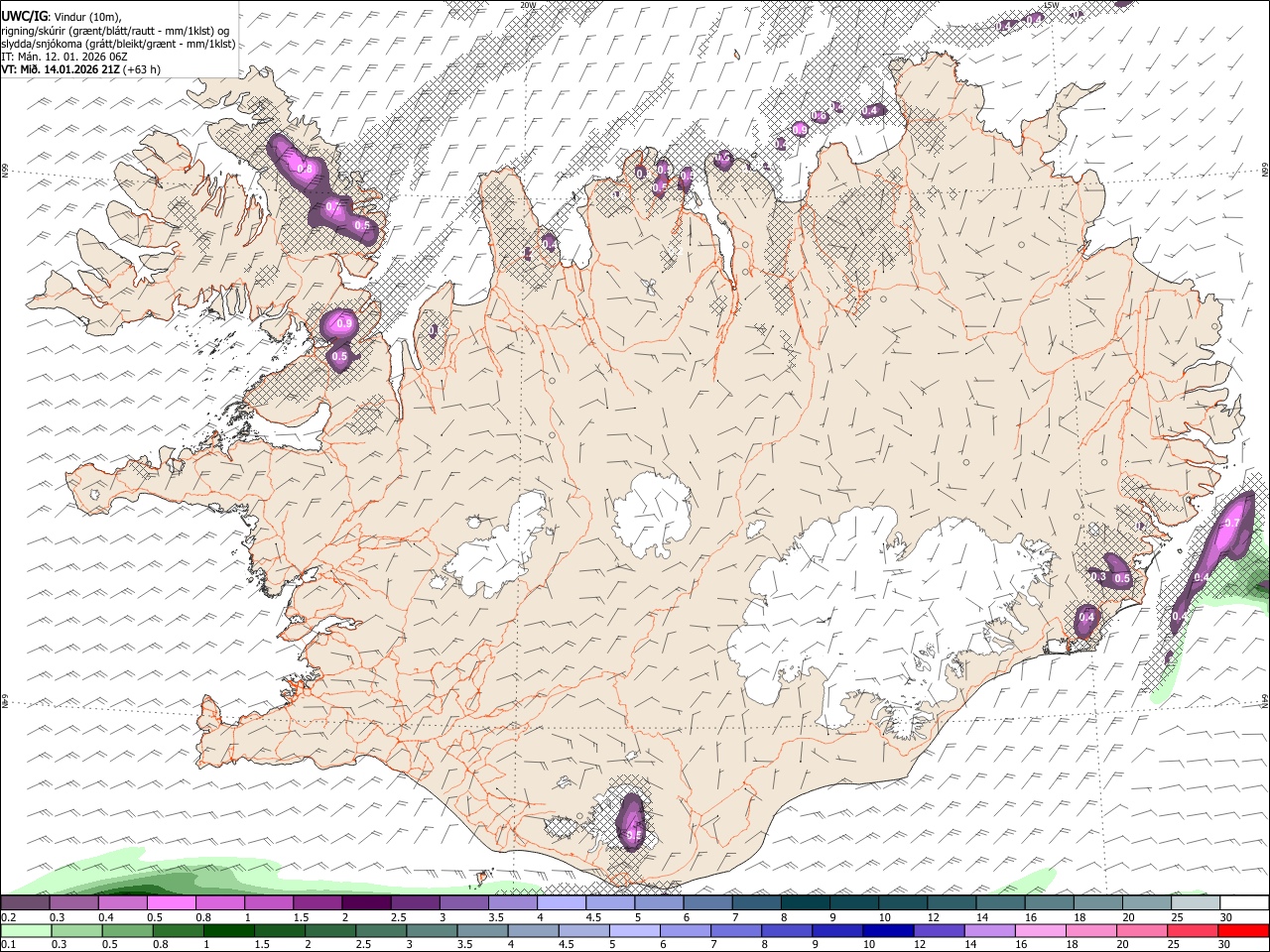The width and height of the screenshot is (1270, 952).
Task: Click the white 30 swatch ending the upper legend
Action: 1244,903
